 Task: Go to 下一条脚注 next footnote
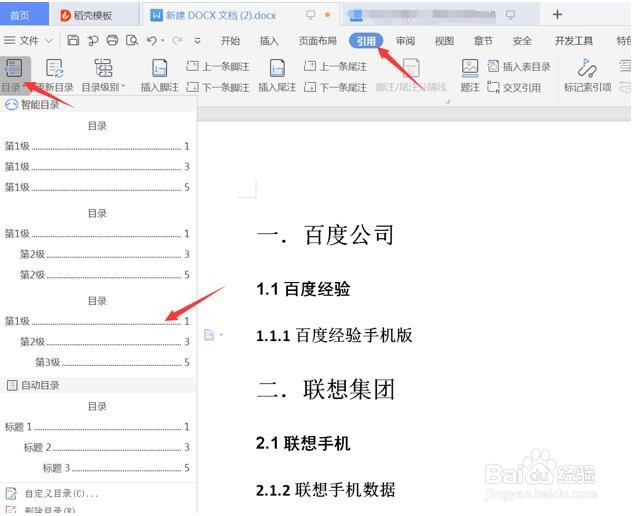(218, 87)
